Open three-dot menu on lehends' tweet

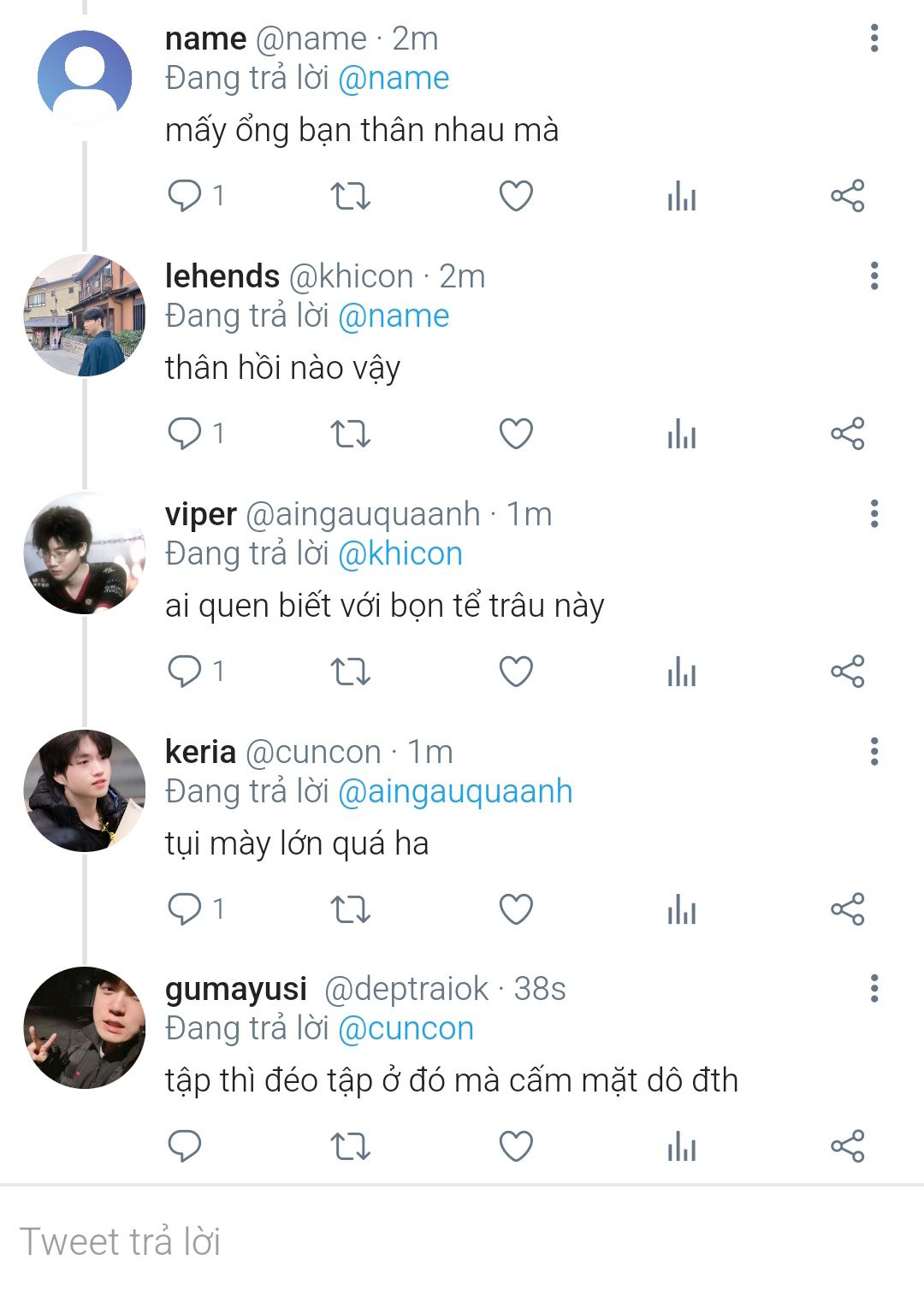(874, 276)
